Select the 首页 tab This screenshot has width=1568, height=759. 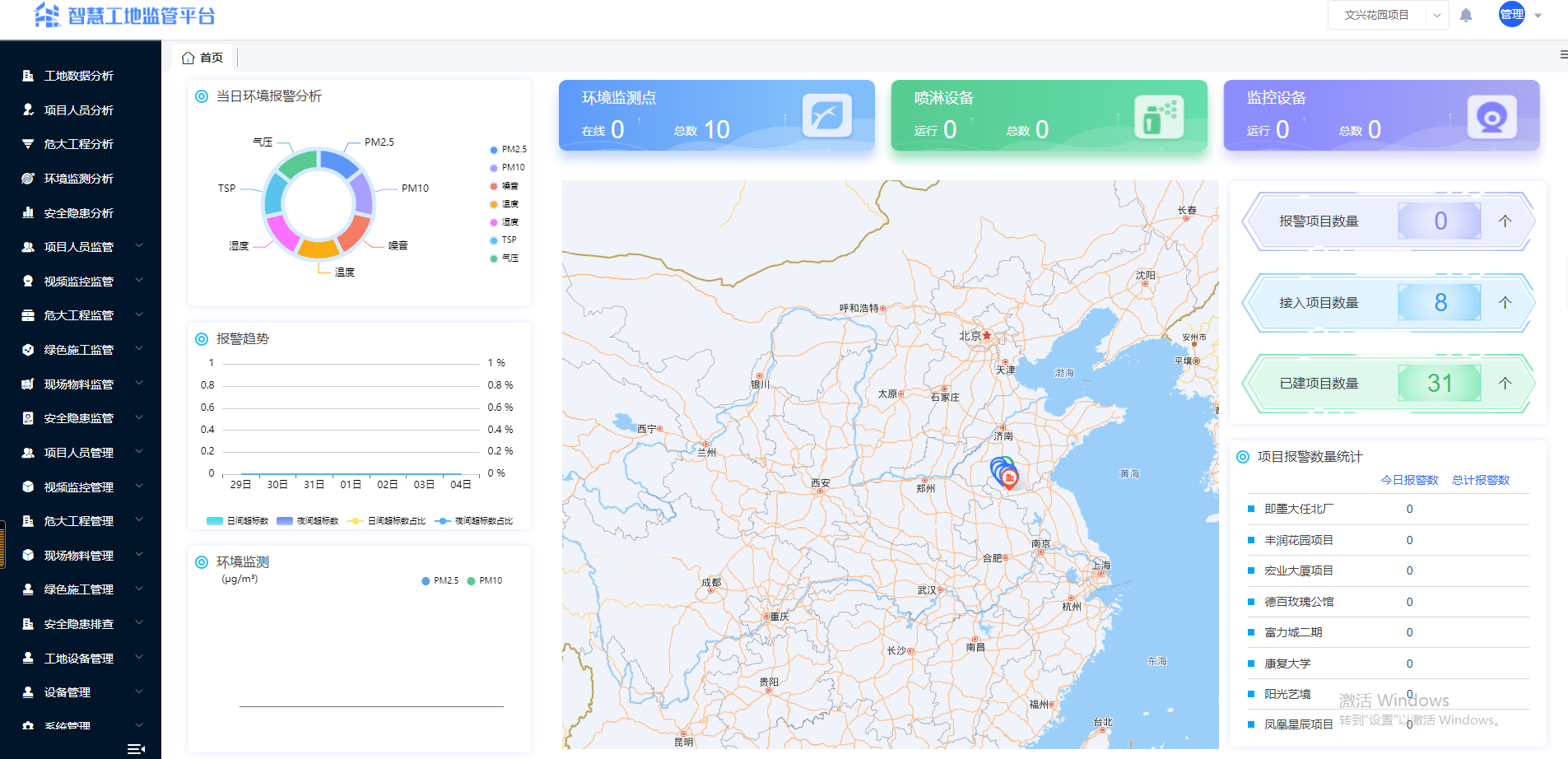click(211, 58)
